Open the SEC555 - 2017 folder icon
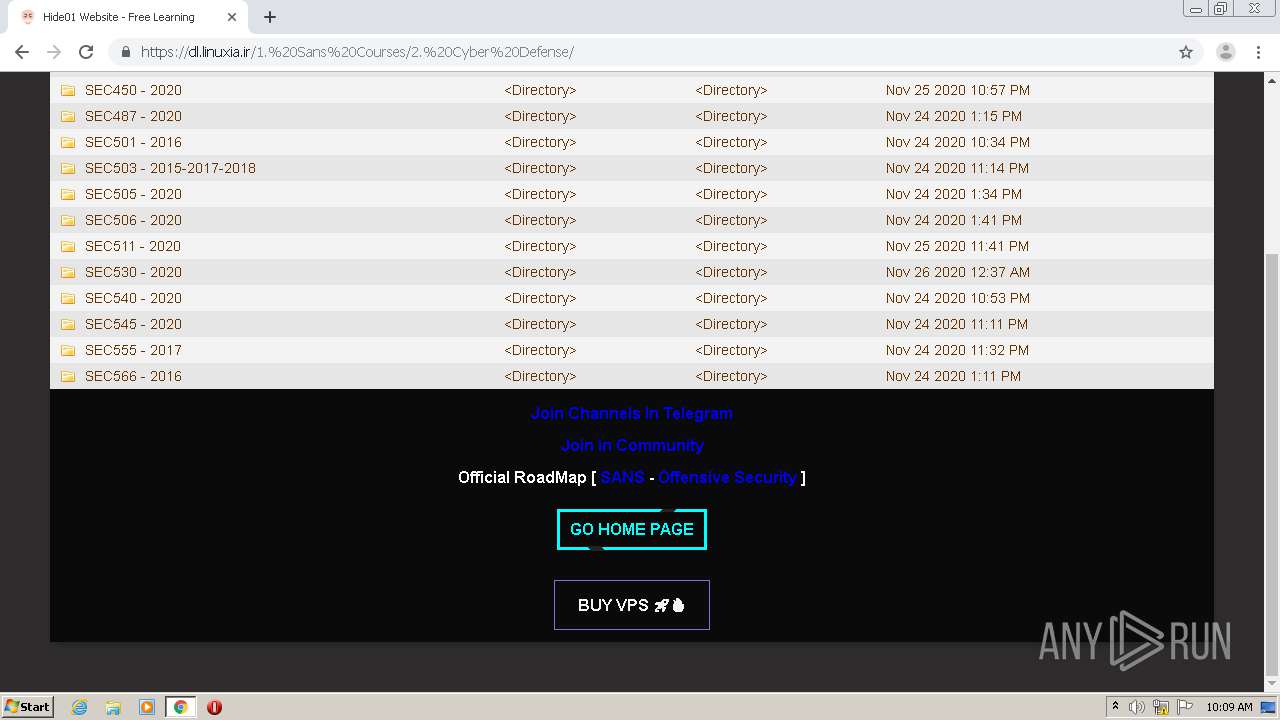Viewport: 1280px width, 720px height. [x=68, y=350]
